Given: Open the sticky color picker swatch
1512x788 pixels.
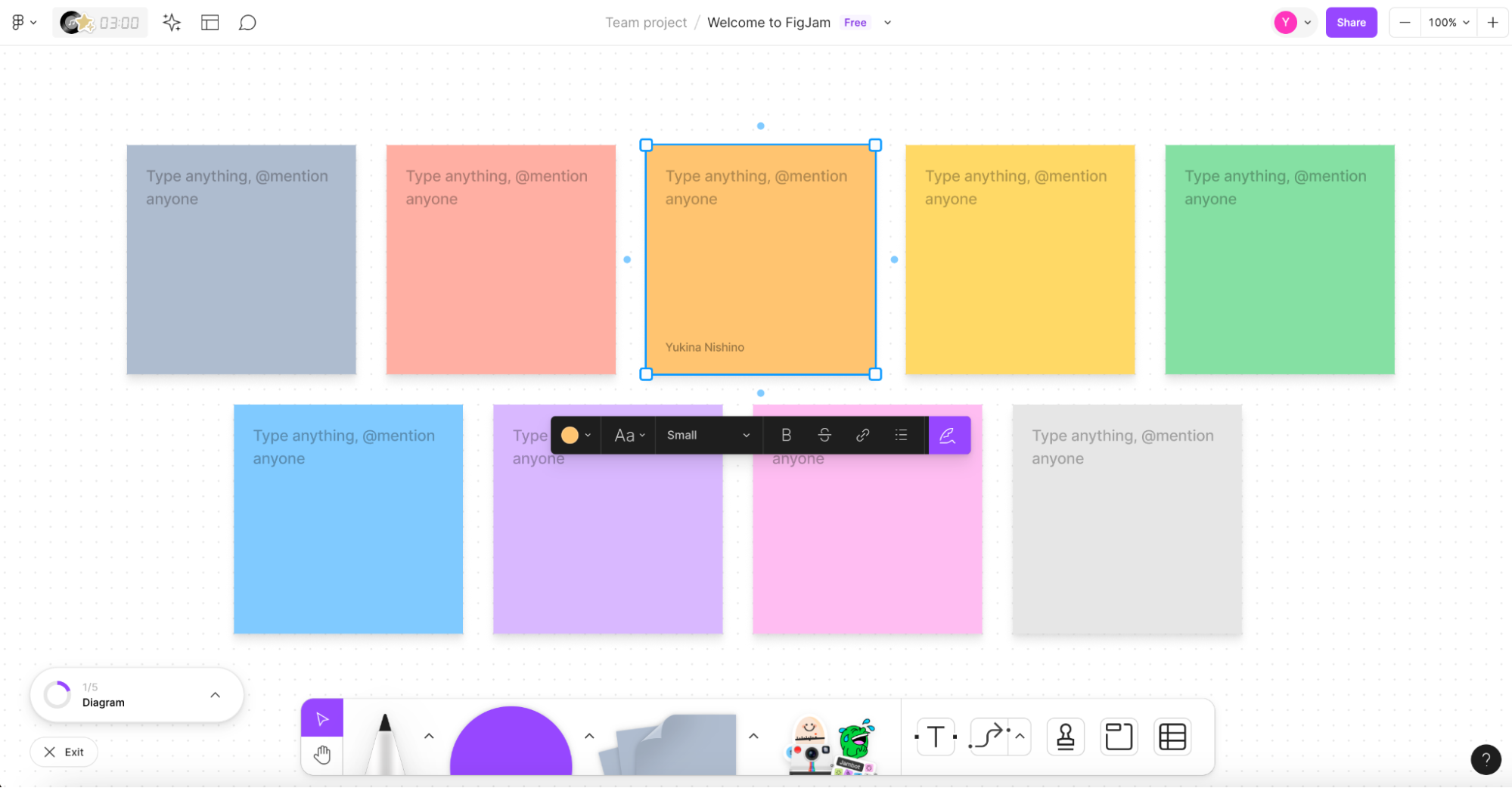Looking at the screenshot, I should click(576, 435).
